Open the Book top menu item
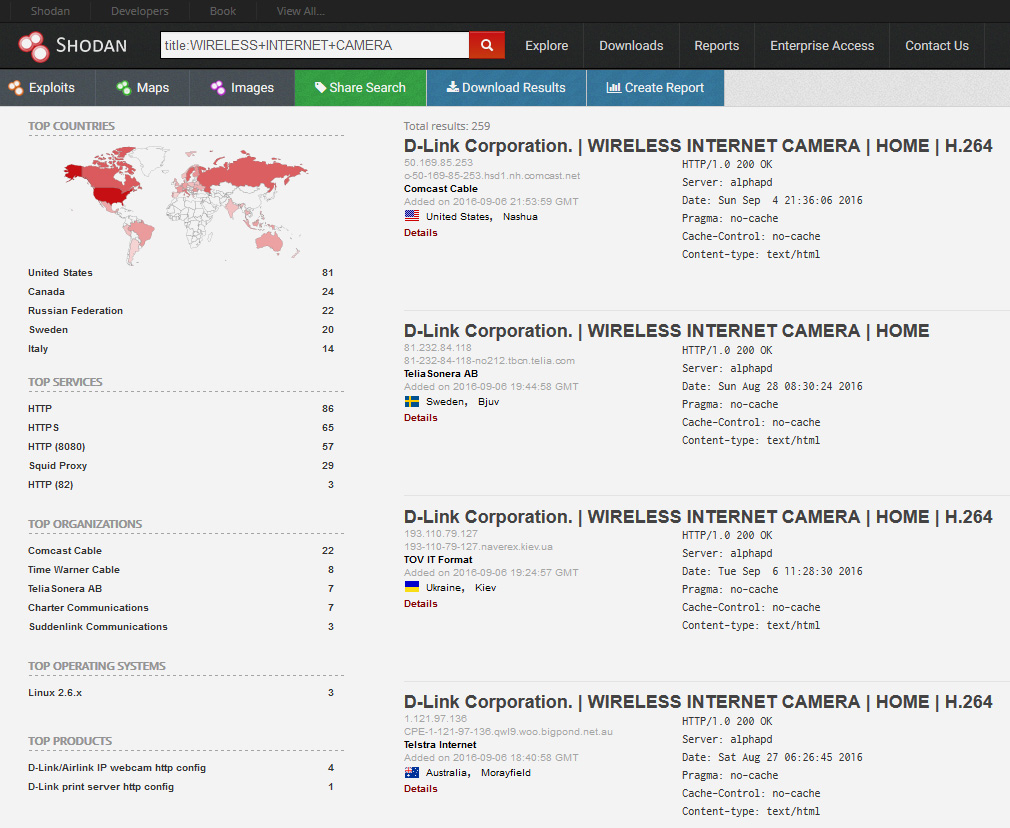The image size is (1010, 828). click(223, 11)
